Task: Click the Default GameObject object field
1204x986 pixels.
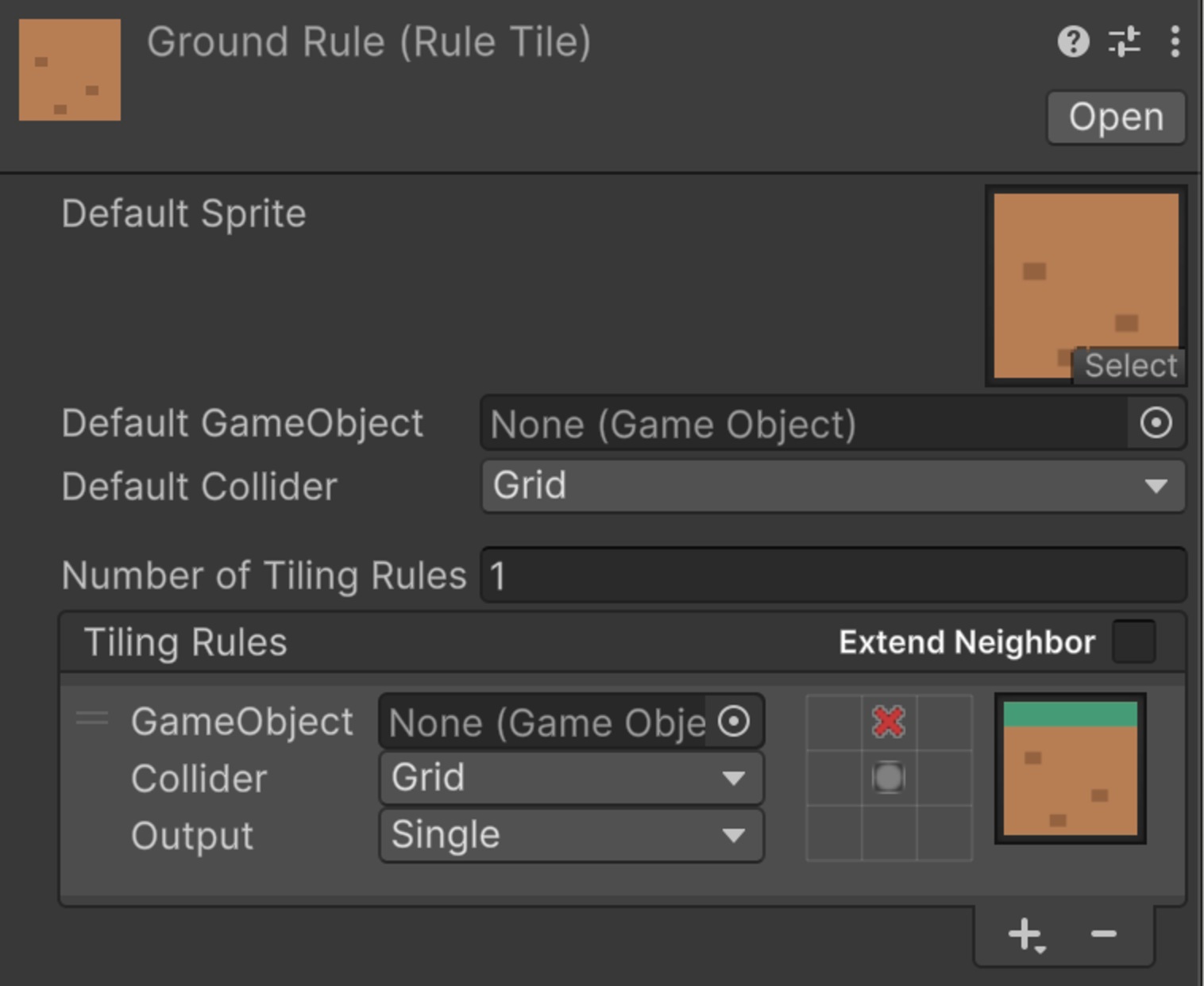Action: 834,423
